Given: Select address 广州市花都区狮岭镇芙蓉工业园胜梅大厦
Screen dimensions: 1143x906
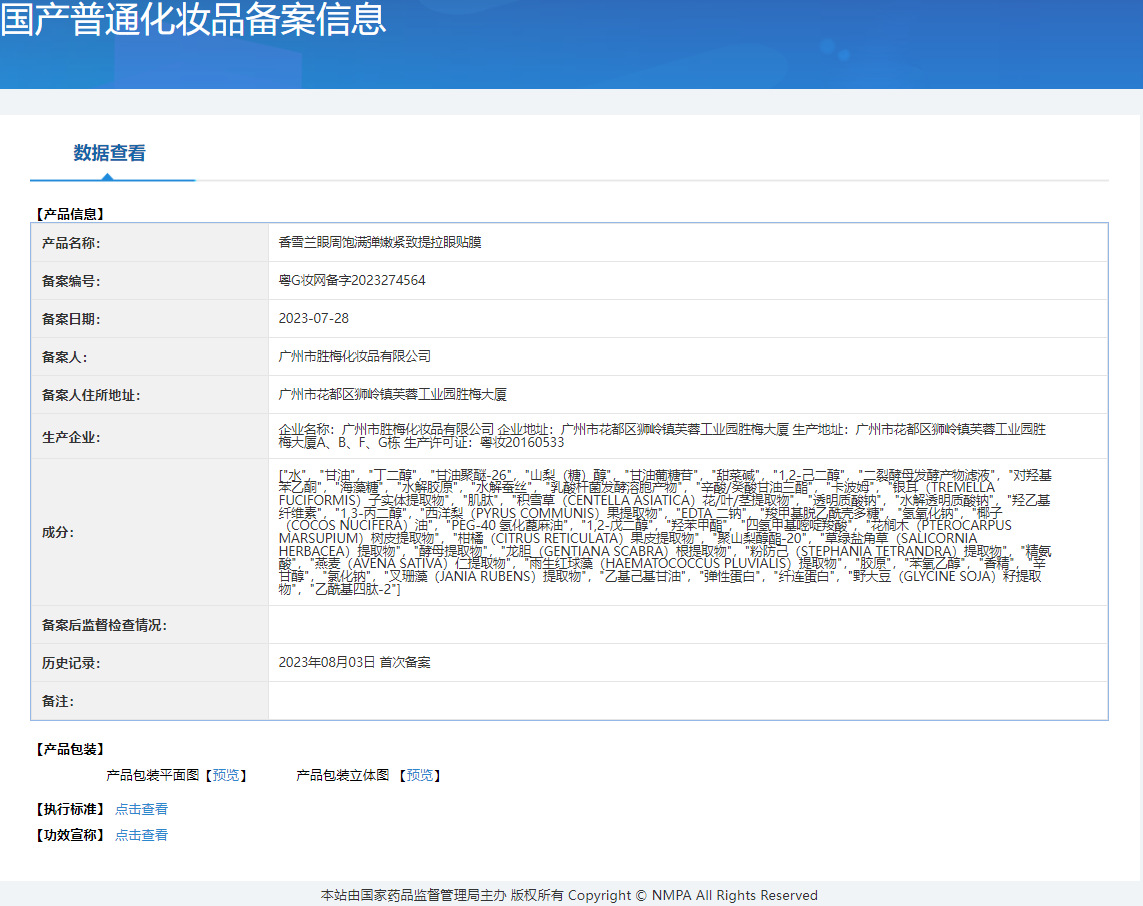Looking at the screenshot, I should coord(392,394).
